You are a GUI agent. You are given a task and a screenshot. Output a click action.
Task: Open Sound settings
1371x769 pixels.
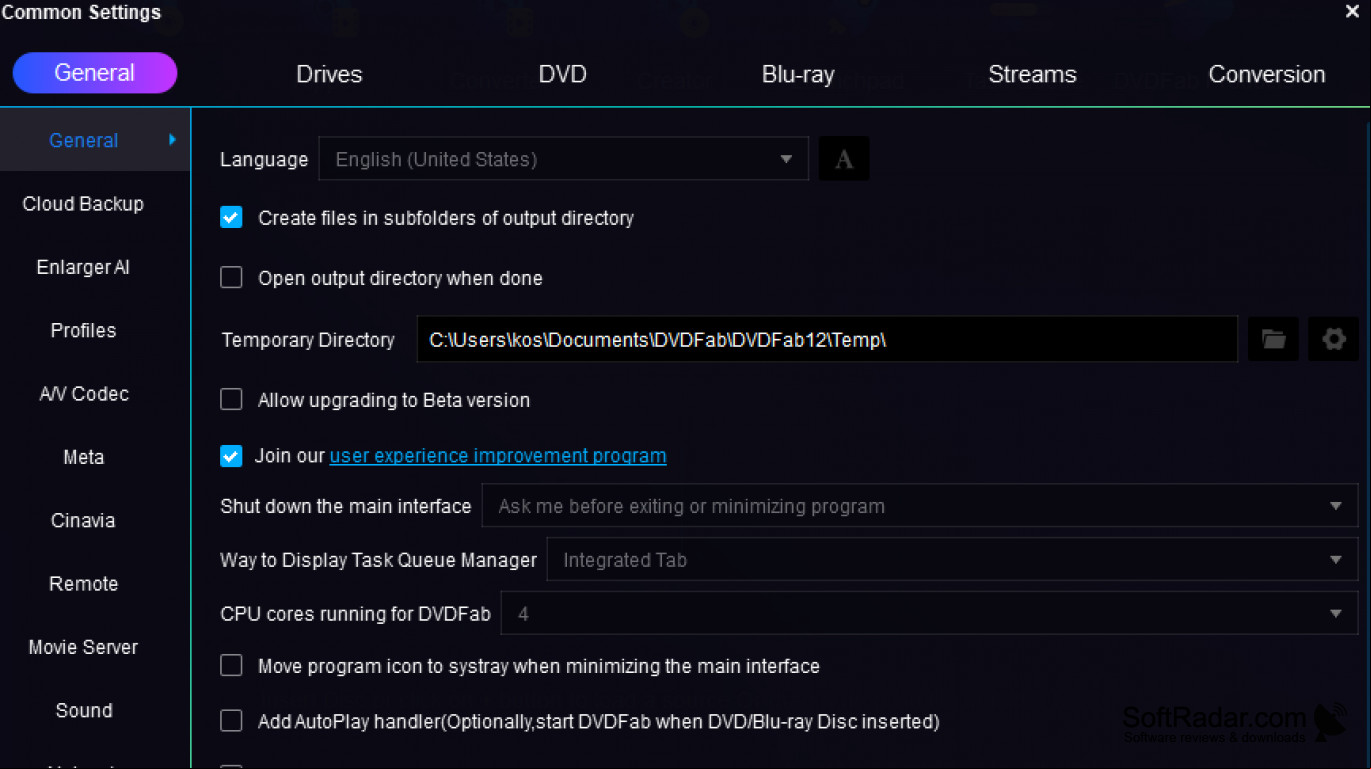(x=84, y=710)
